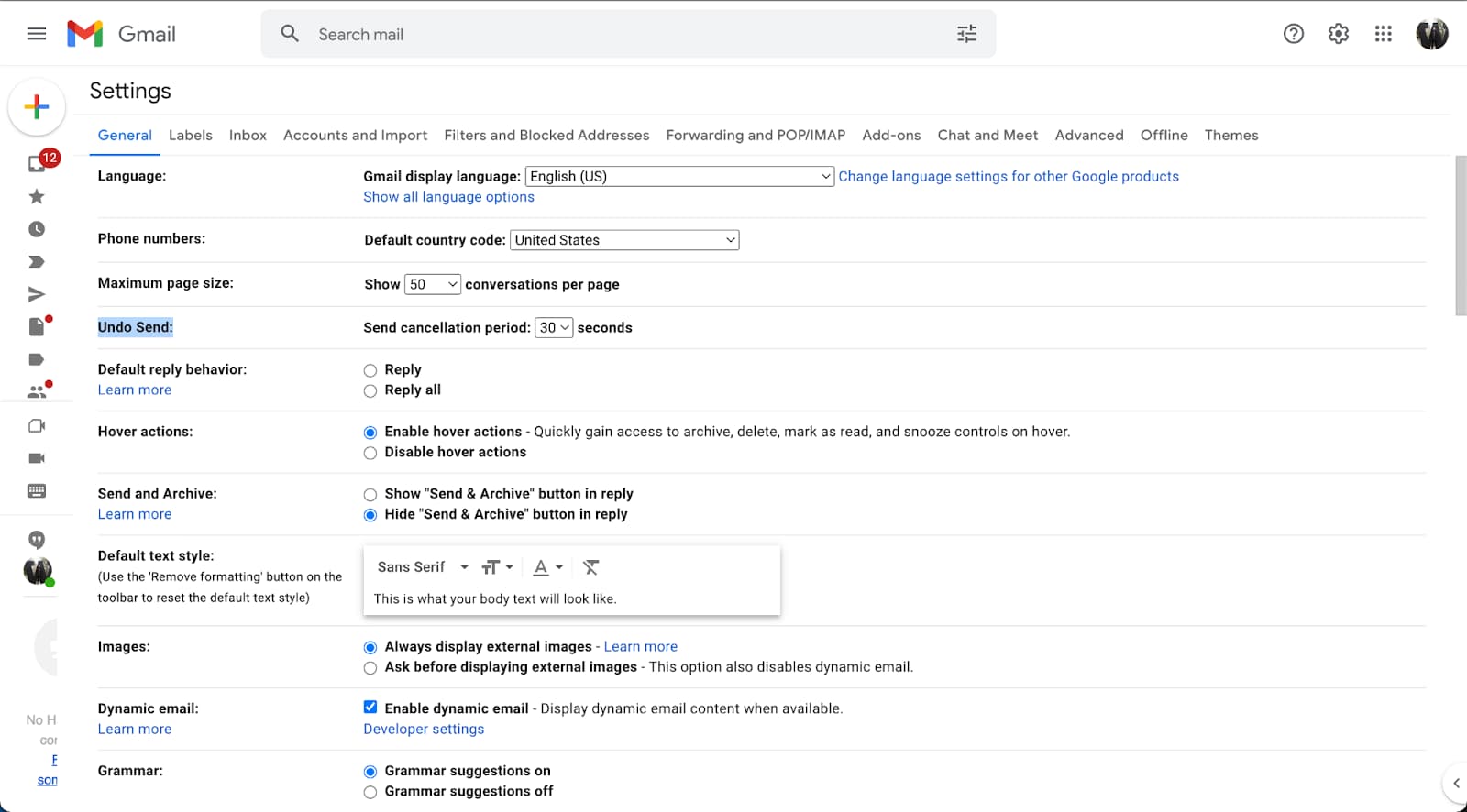Click the vertical scrollbar thumb
The image size is (1467, 812).
click(1461, 236)
